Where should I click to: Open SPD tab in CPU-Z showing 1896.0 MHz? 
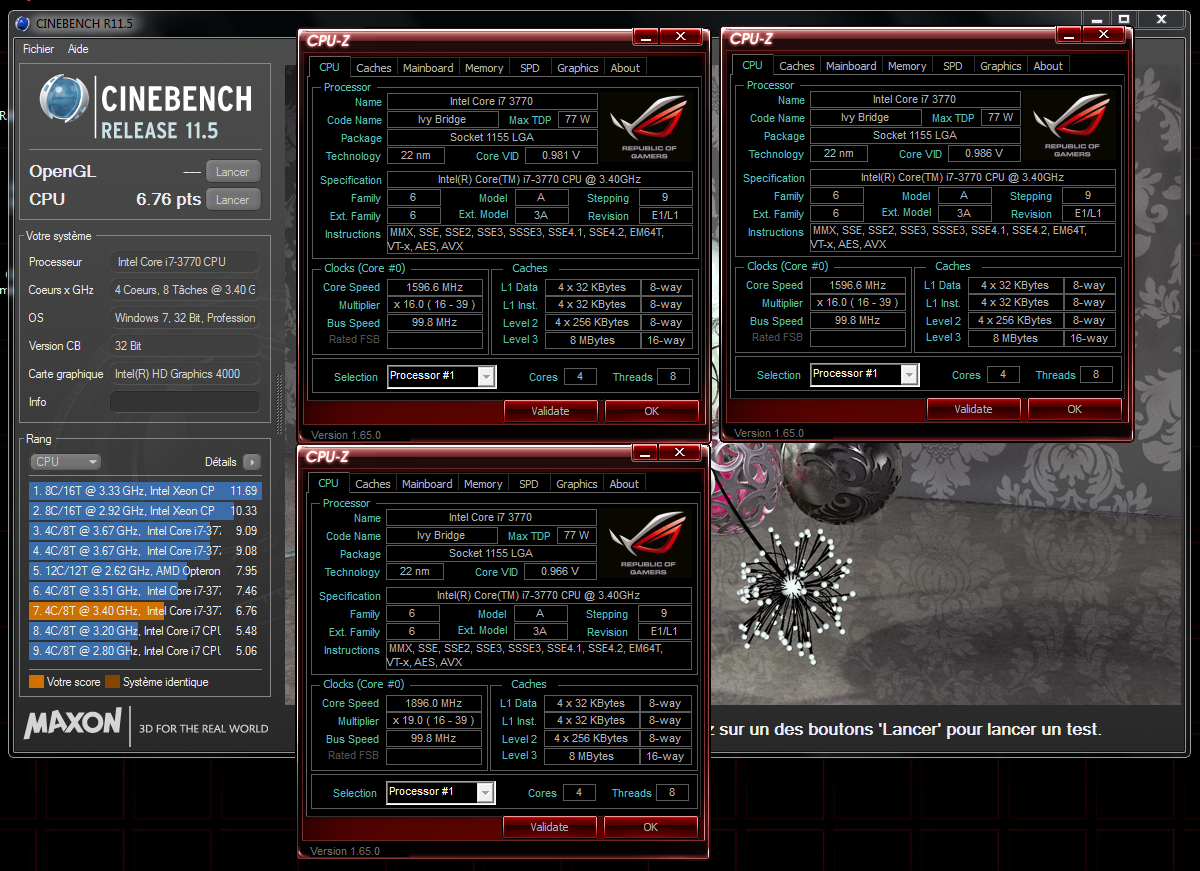[x=529, y=484]
